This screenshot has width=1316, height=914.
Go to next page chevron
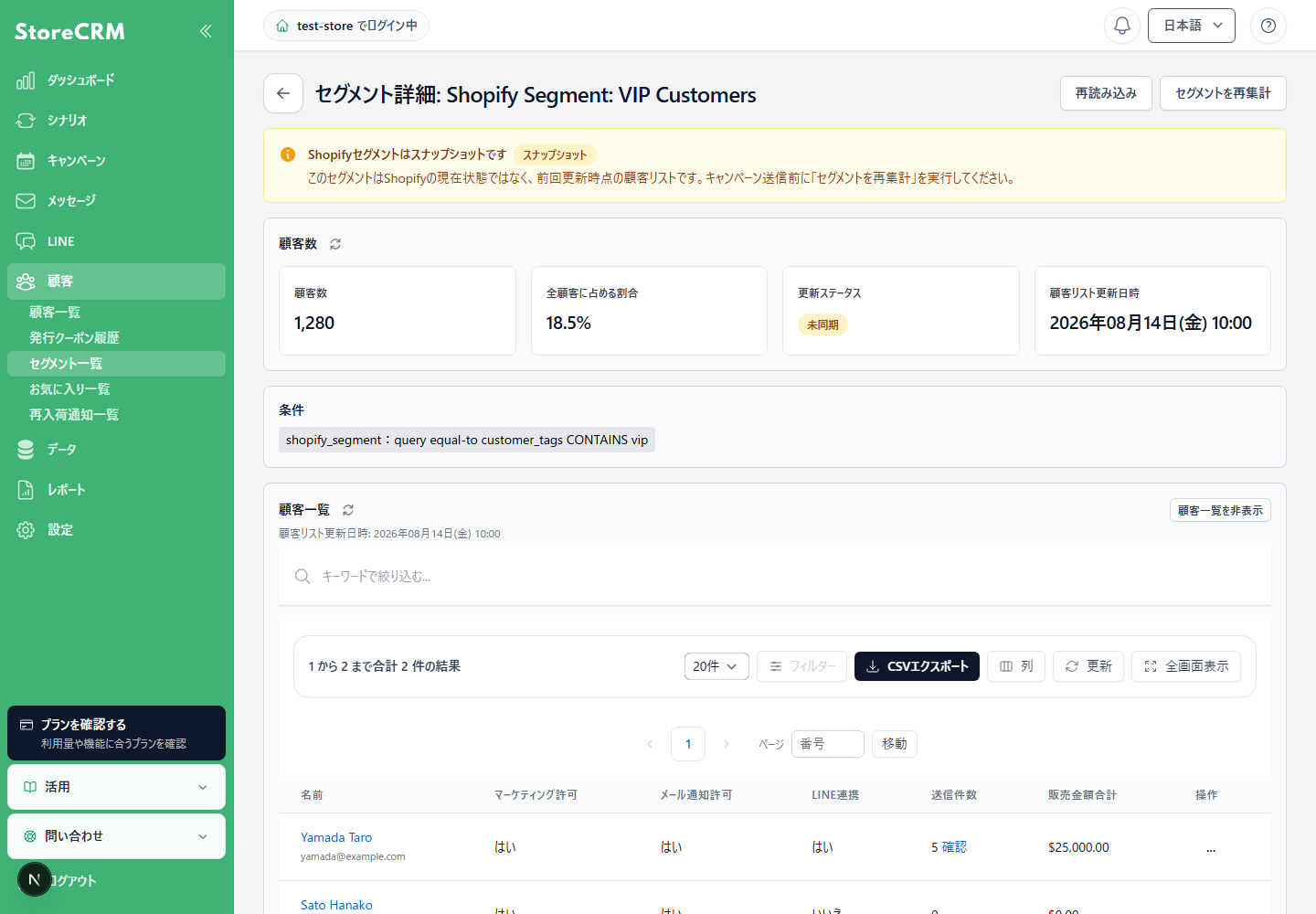pos(727,744)
